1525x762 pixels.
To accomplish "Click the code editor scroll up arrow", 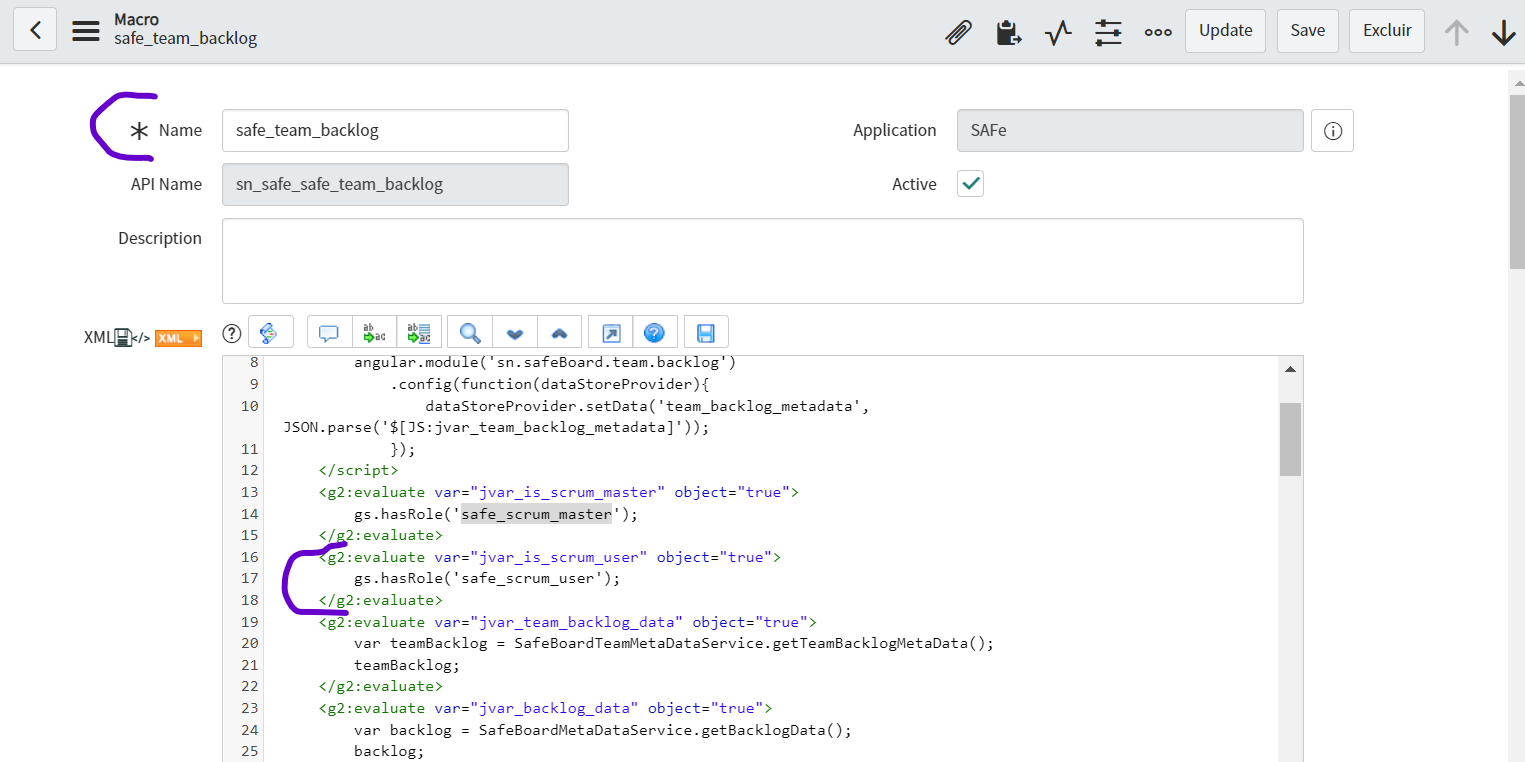I will click(x=1290, y=371).
